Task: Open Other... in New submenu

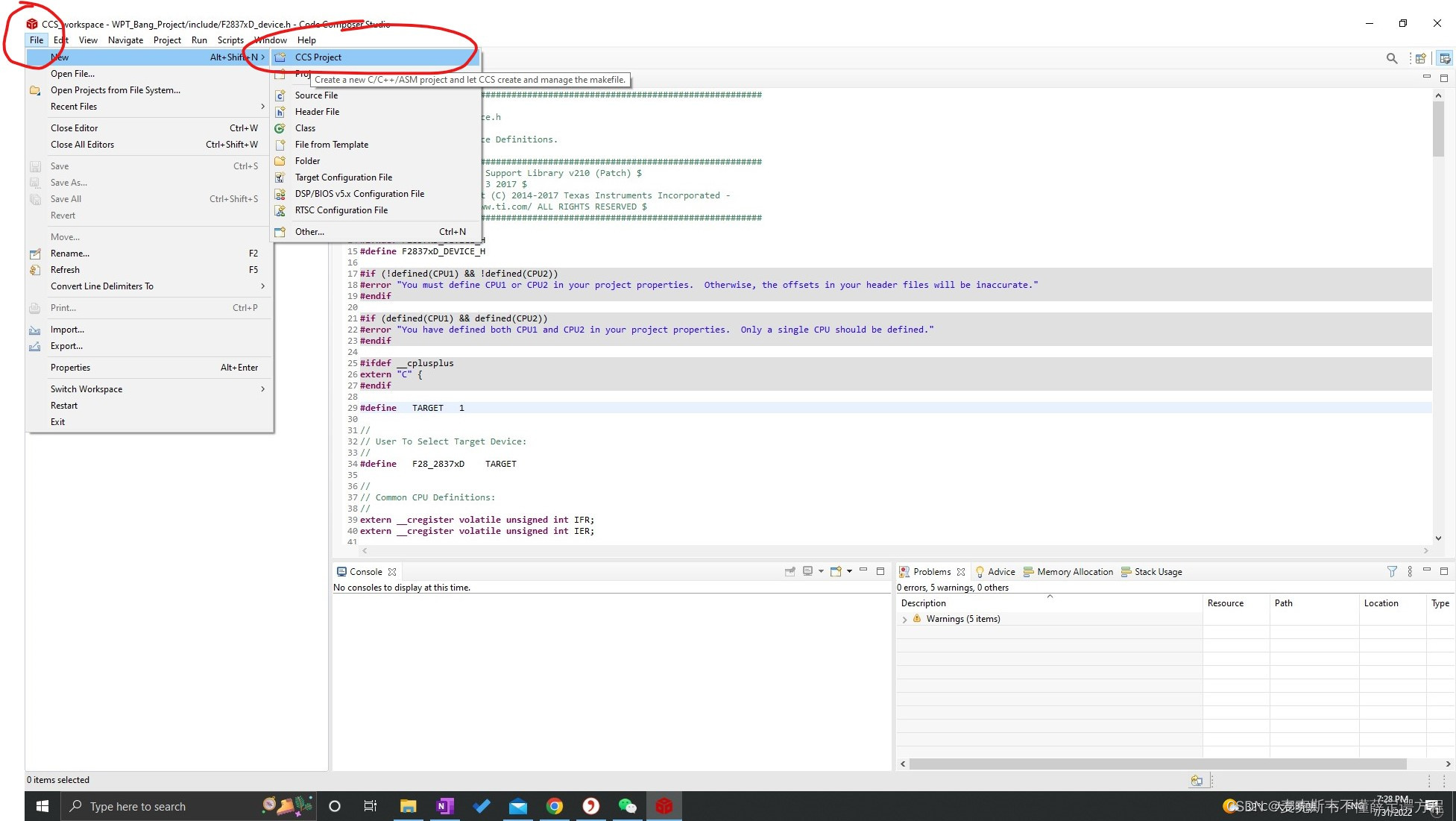Action: tap(375, 232)
